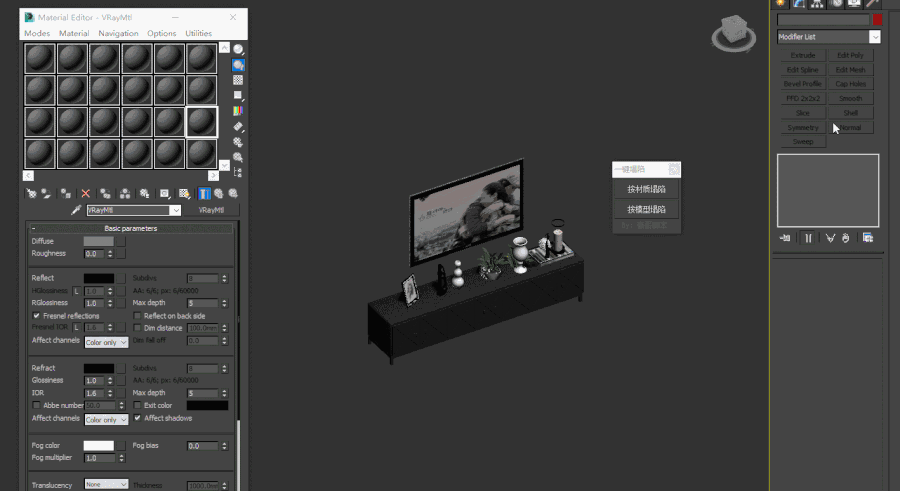
Task: Open the Material/Map Navigator icon
Action: 238,172
